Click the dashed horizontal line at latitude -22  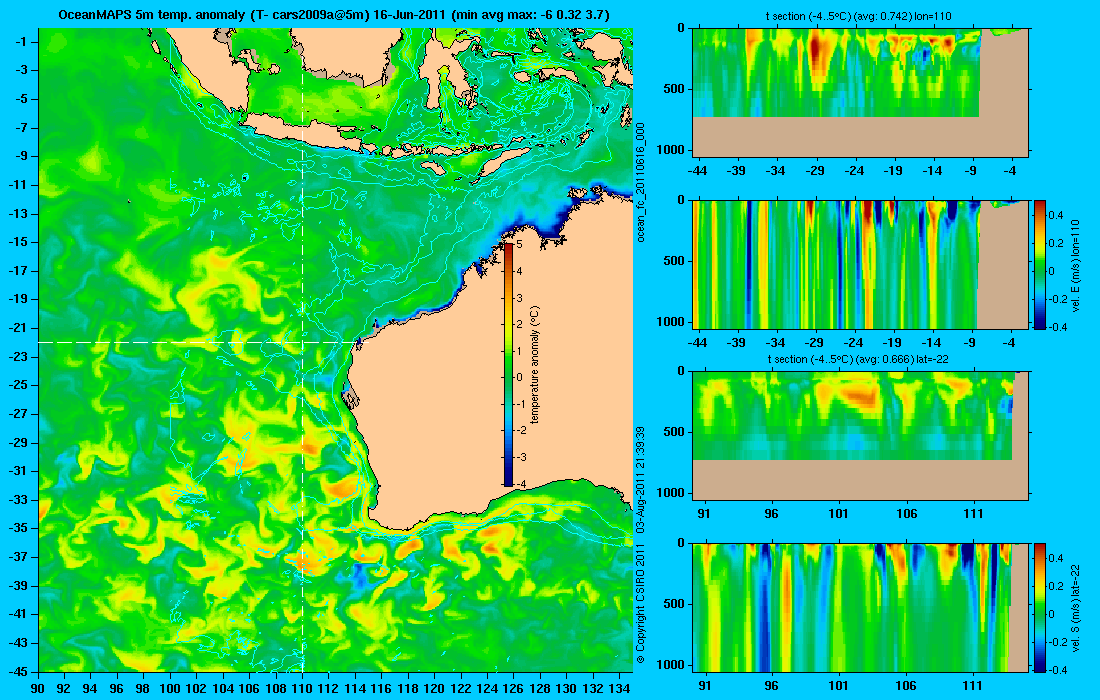(200, 342)
